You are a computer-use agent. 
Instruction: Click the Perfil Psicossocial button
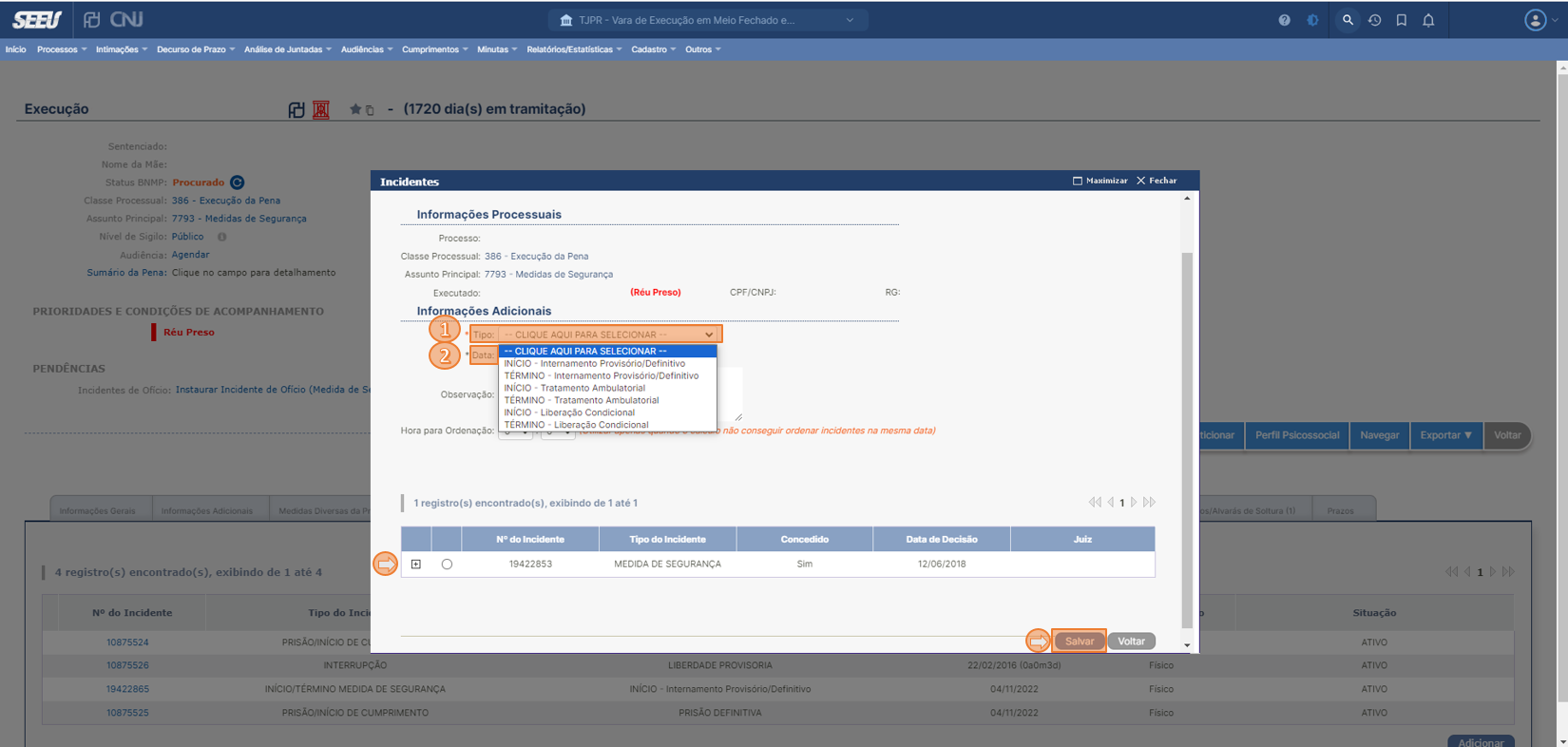1296,435
